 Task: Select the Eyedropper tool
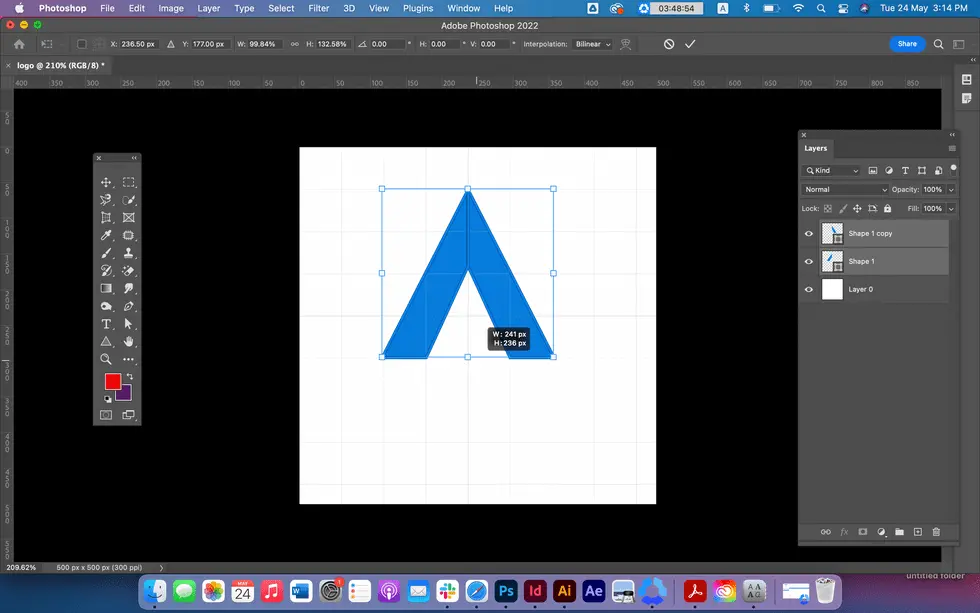(106, 235)
